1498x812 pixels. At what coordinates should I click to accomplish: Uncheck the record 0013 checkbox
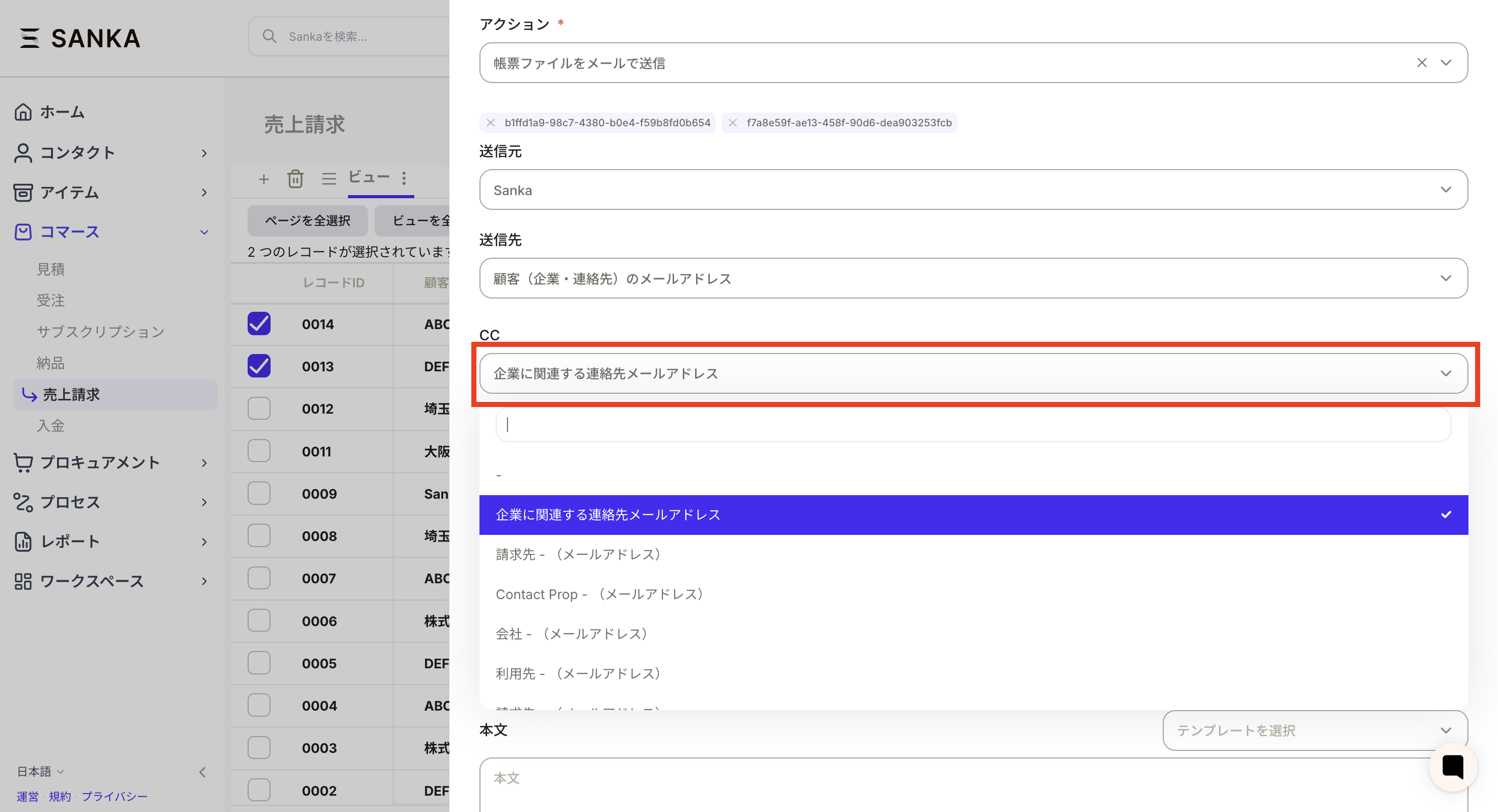tap(258, 366)
